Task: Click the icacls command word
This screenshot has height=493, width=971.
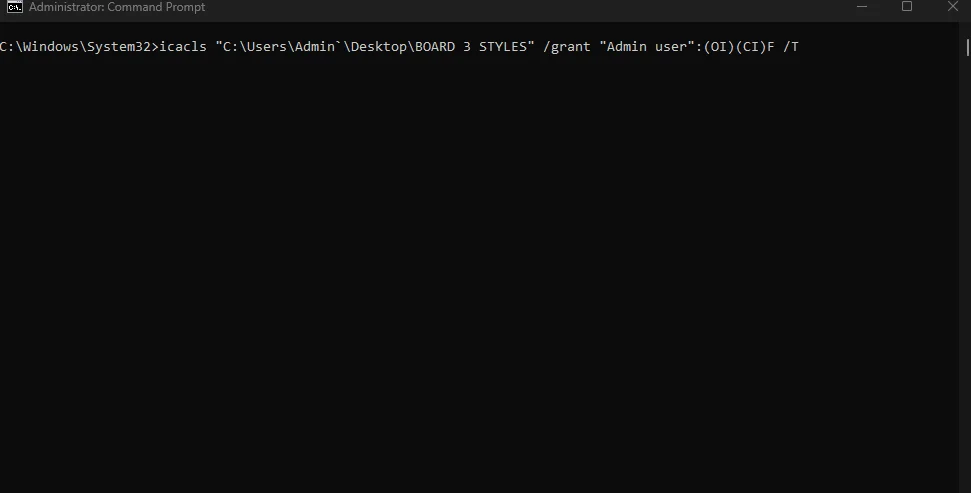Action: [x=183, y=47]
